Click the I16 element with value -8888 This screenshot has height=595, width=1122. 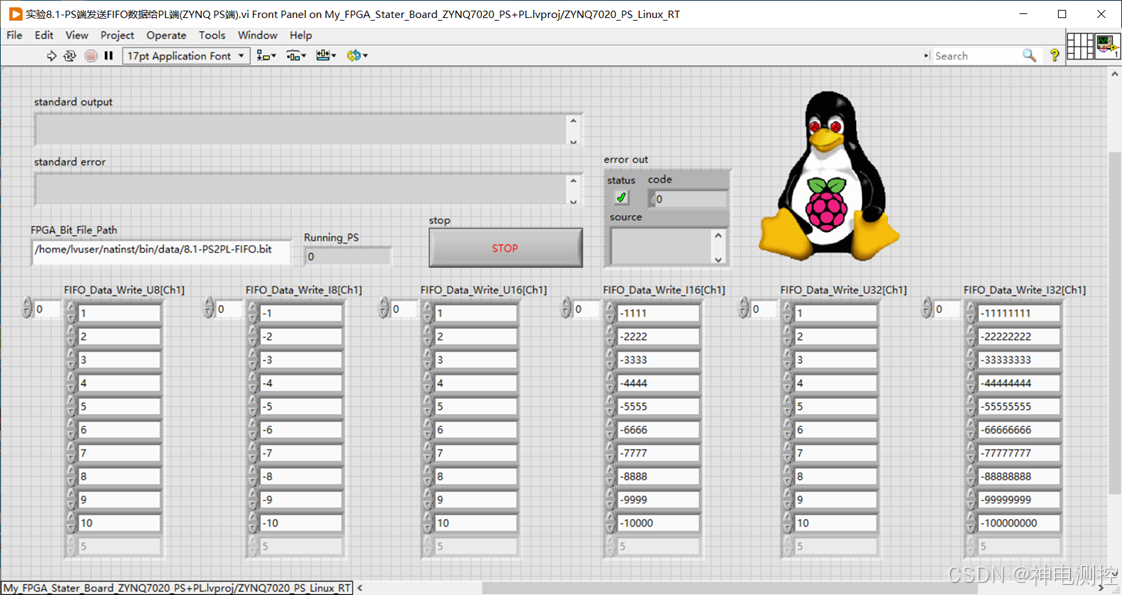click(658, 476)
